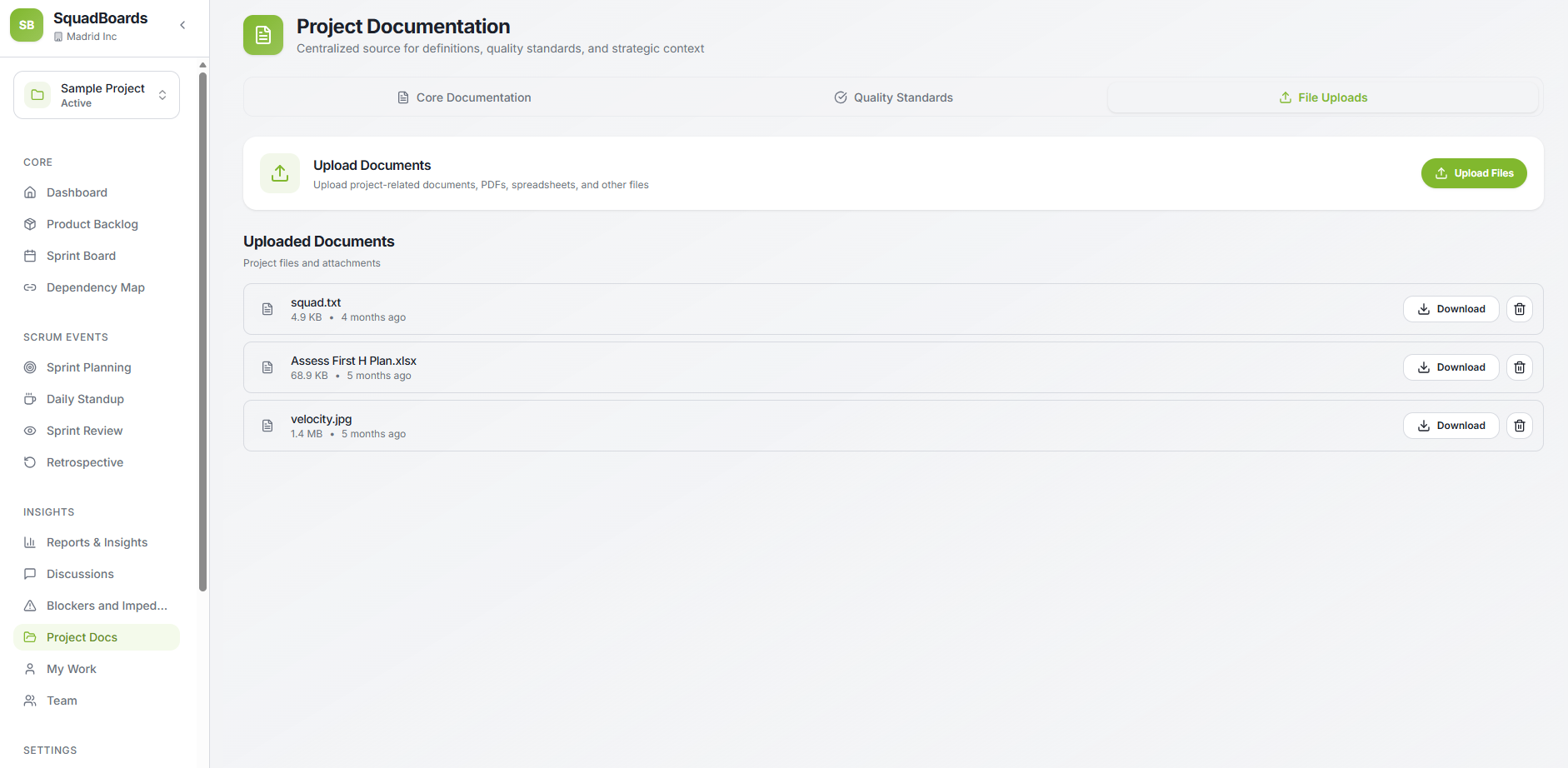Click the 68.9 KB file size text
Screen dimensions: 1568x768
pyautogui.click(x=309, y=376)
